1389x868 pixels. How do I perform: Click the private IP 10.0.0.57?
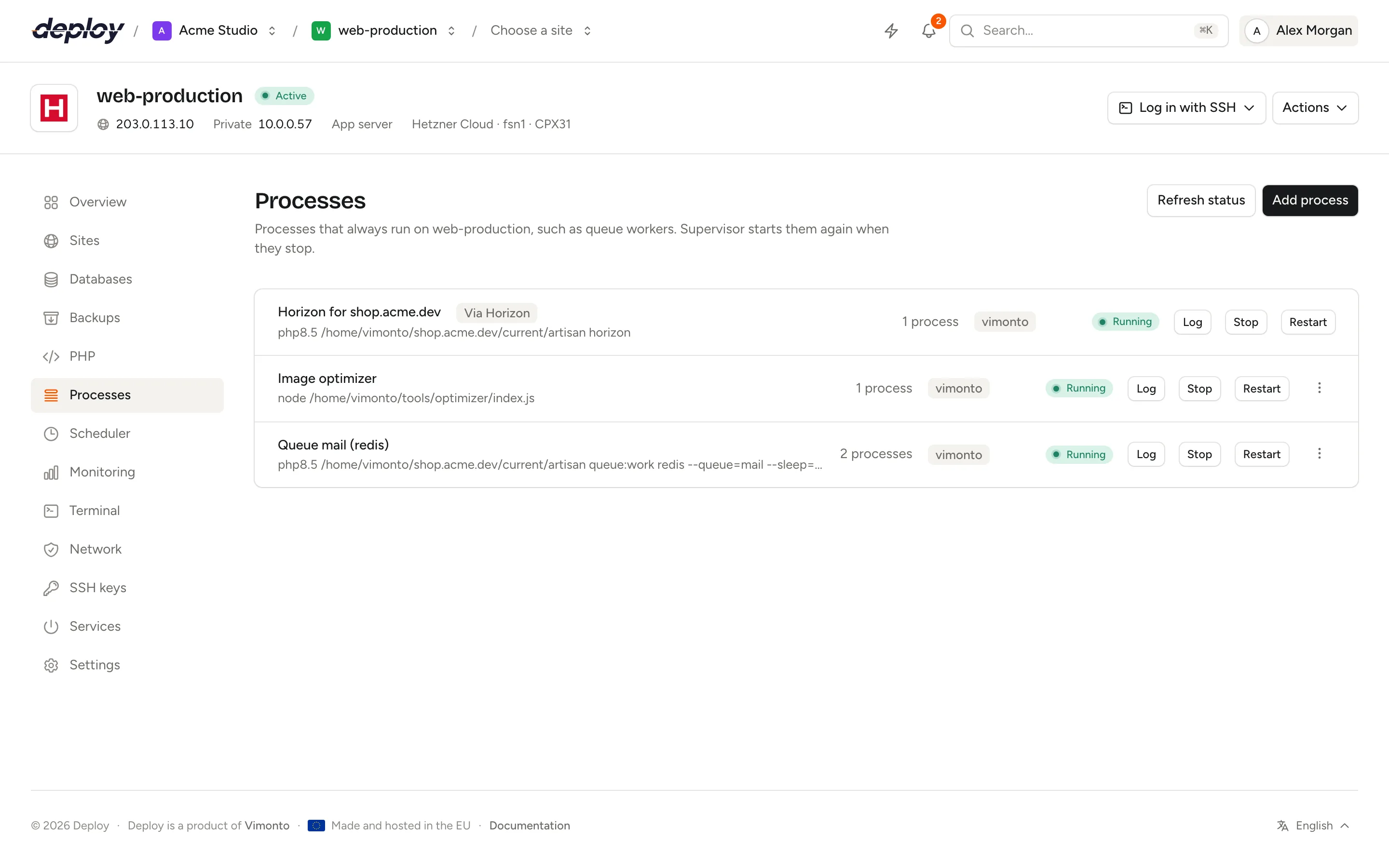285,124
